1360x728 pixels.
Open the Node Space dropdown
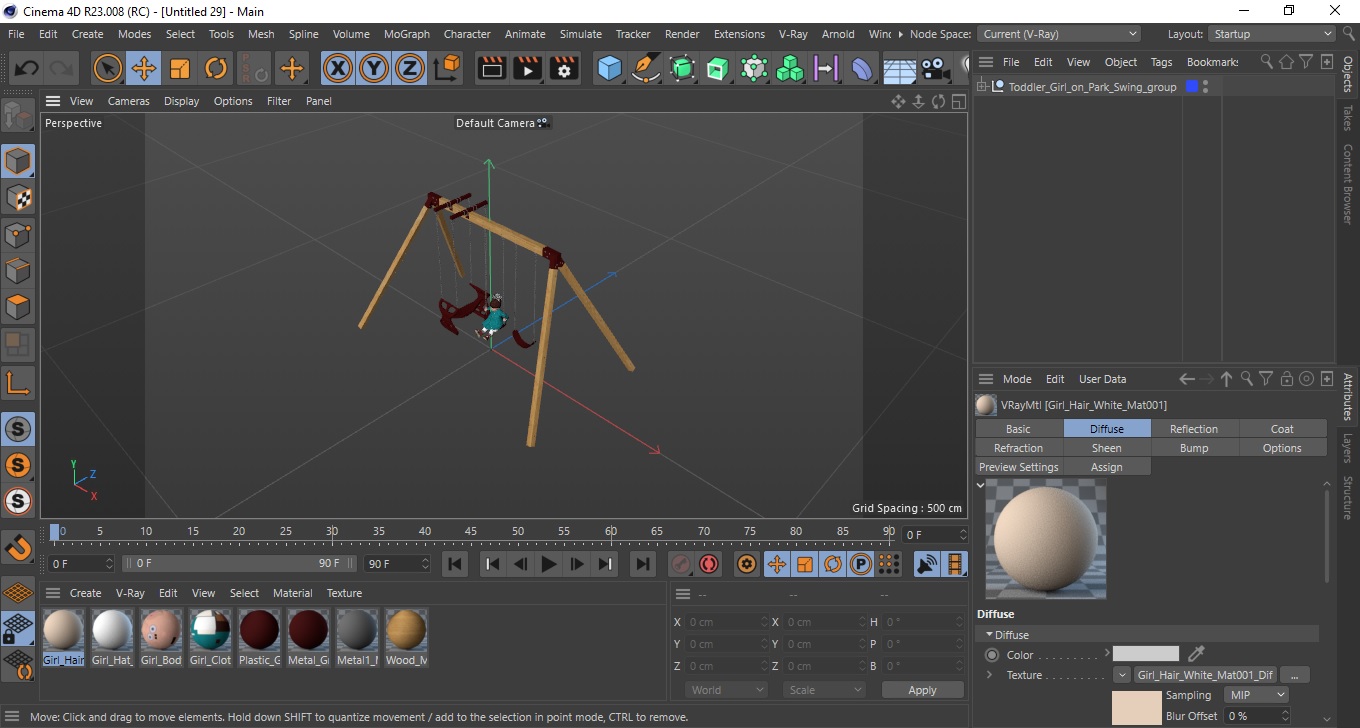pos(1059,34)
